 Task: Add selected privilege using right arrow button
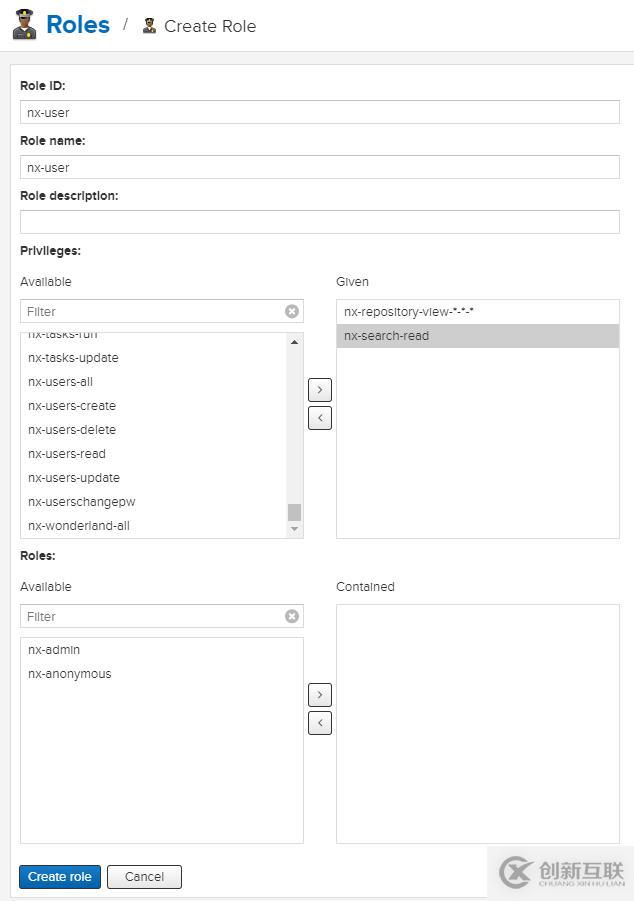[x=320, y=389]
